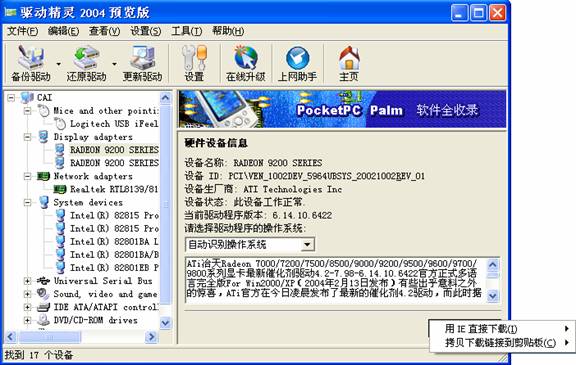Viewport: 576px width, 365px height.
Task: Select Realtek RTL8139 network adapter item
Action: coord(114,189)
